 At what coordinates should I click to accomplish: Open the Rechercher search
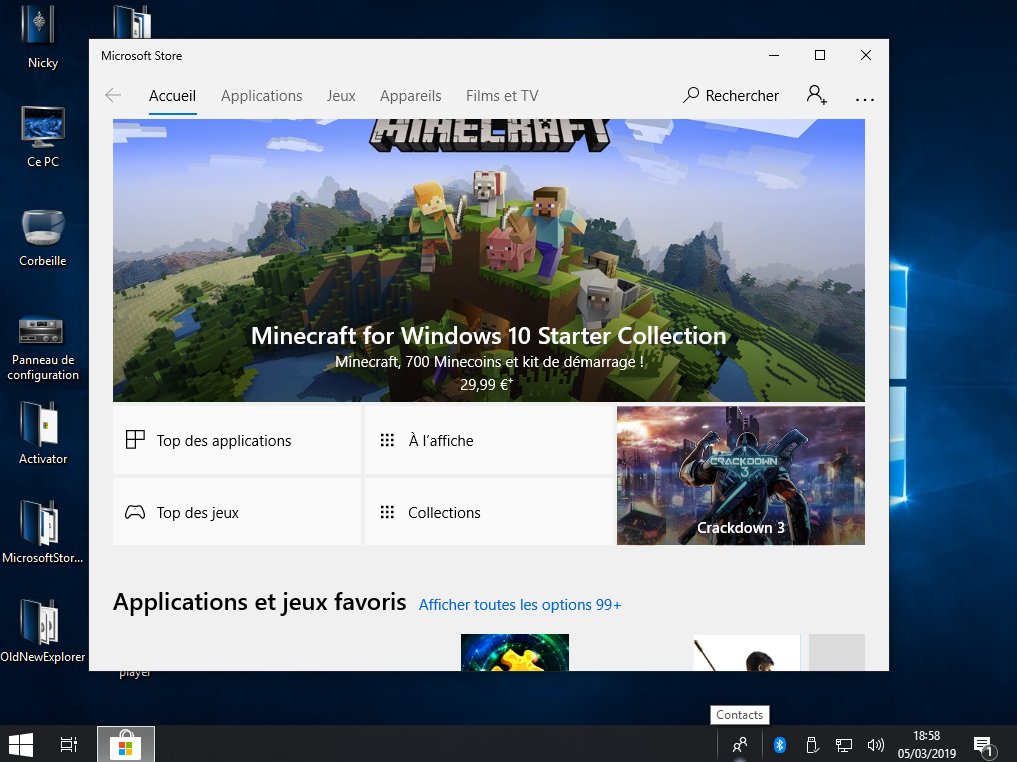point(731,95)
